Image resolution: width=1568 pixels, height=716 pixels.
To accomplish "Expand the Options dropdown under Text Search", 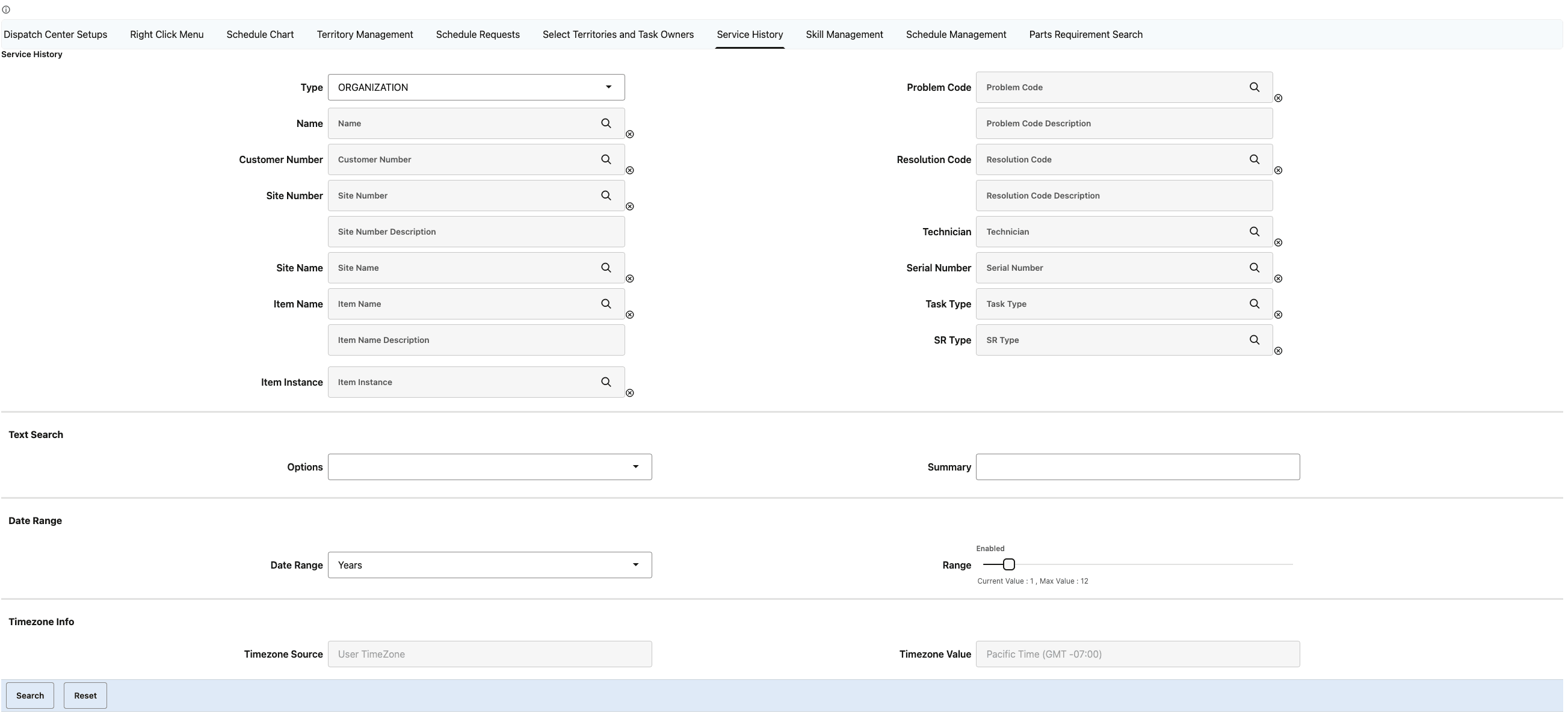I will [636, 466].
